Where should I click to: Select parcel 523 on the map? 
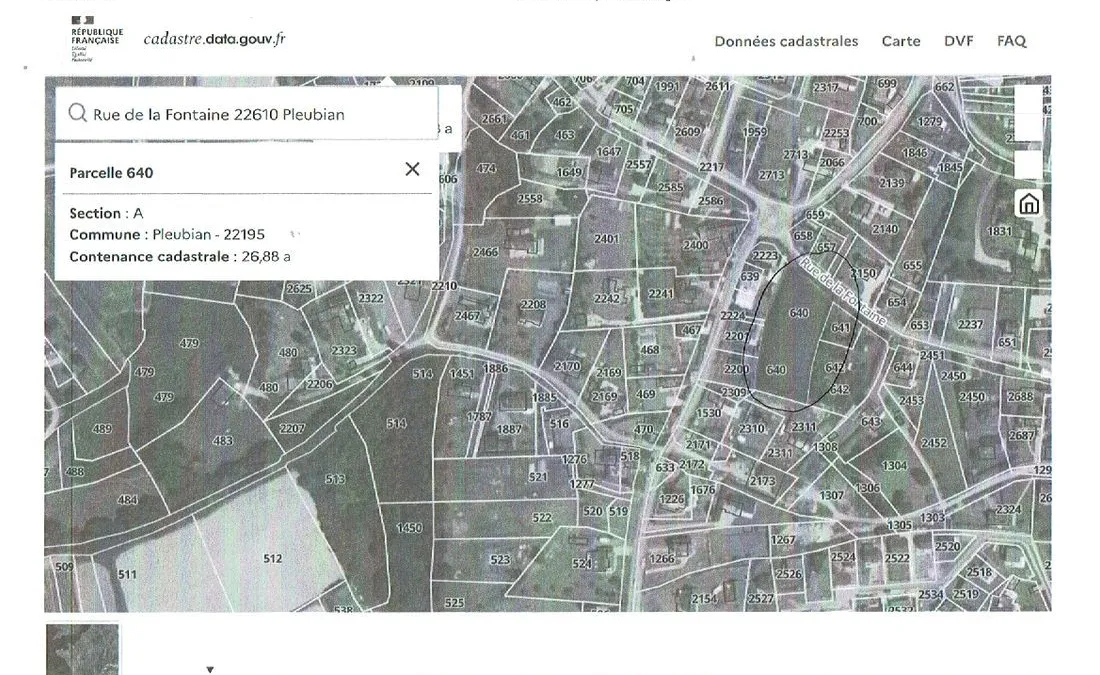[x=499, y=559]
